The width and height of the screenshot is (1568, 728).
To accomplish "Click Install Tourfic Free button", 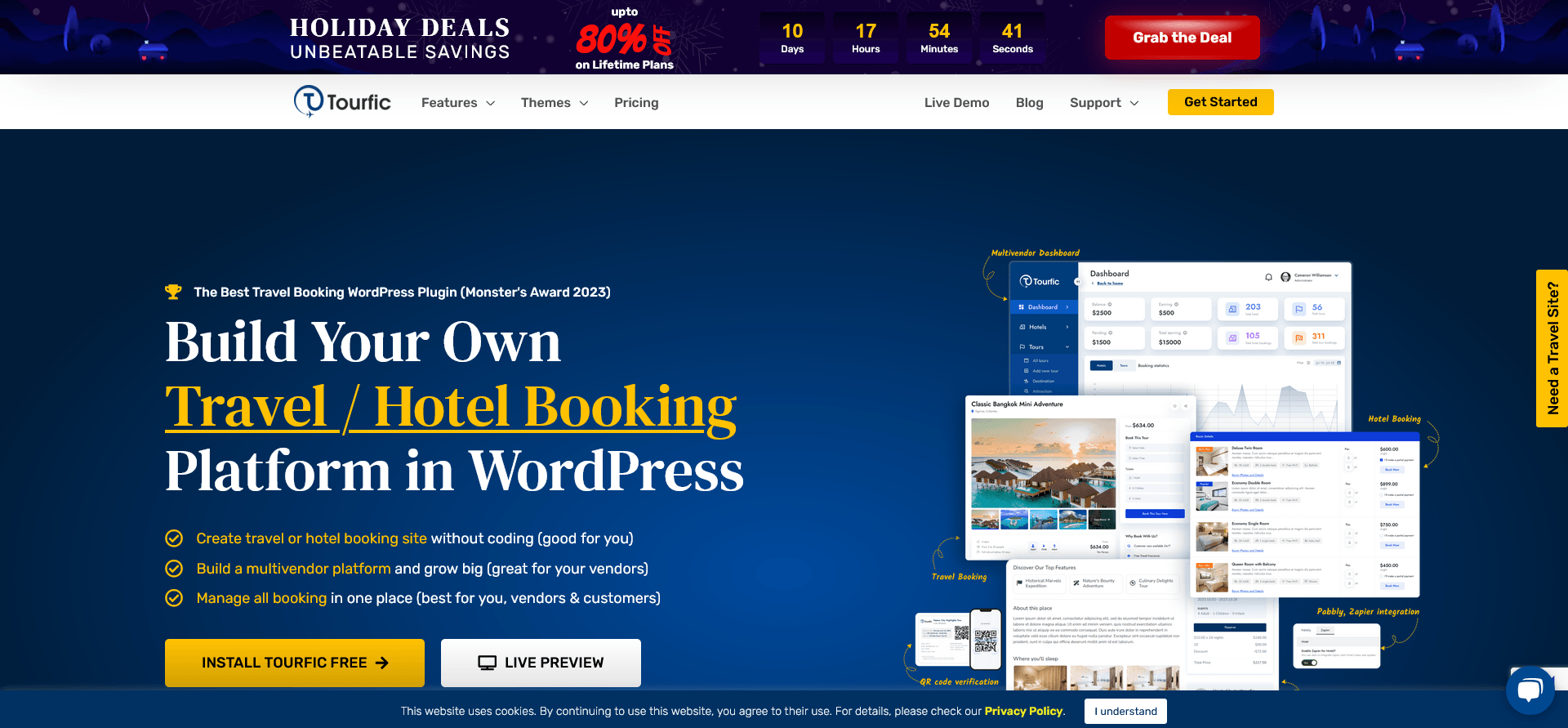I will click(295, 663).
